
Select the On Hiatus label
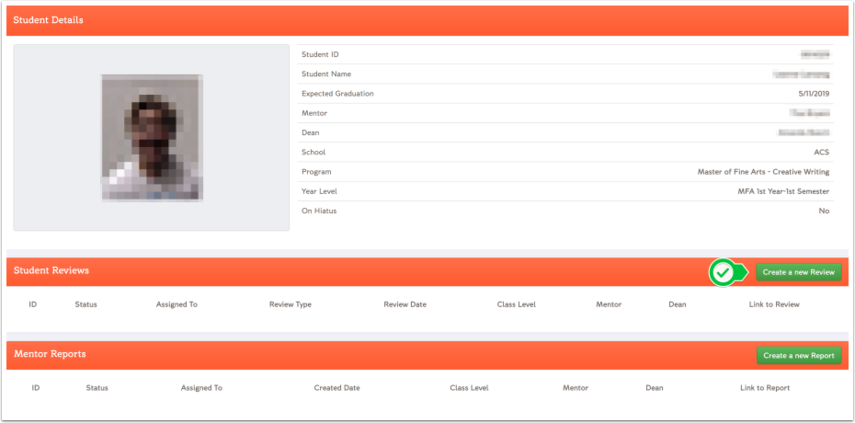[x=319, y=211]
